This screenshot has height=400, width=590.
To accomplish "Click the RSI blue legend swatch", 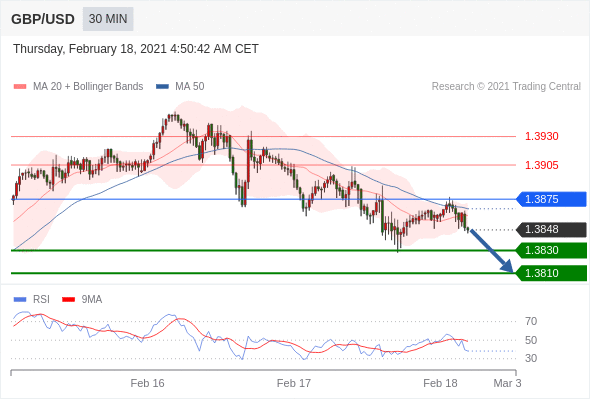I will point(20,300).
